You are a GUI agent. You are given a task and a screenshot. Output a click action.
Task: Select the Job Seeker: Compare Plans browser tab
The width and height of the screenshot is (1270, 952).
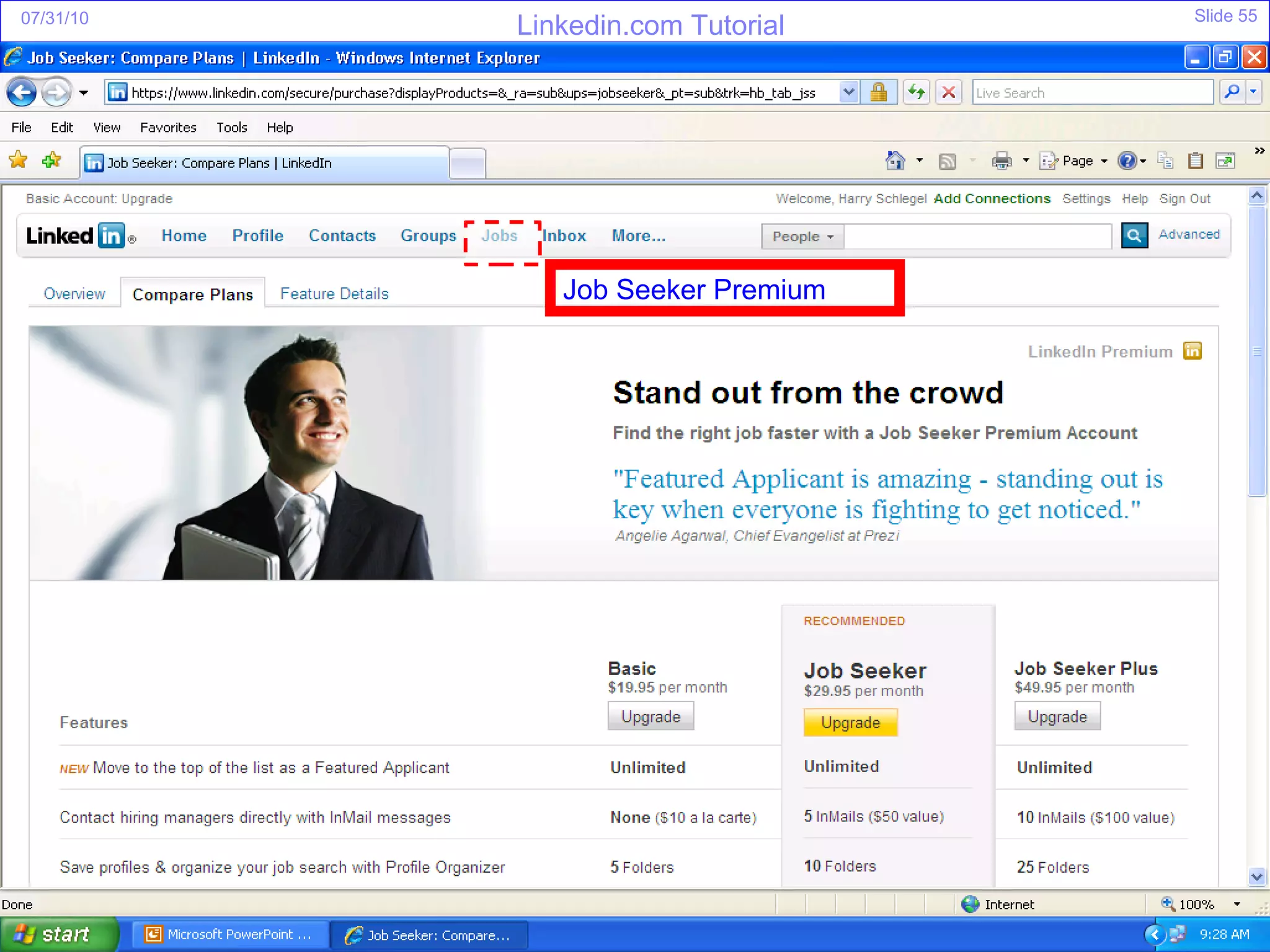[264, 163]
